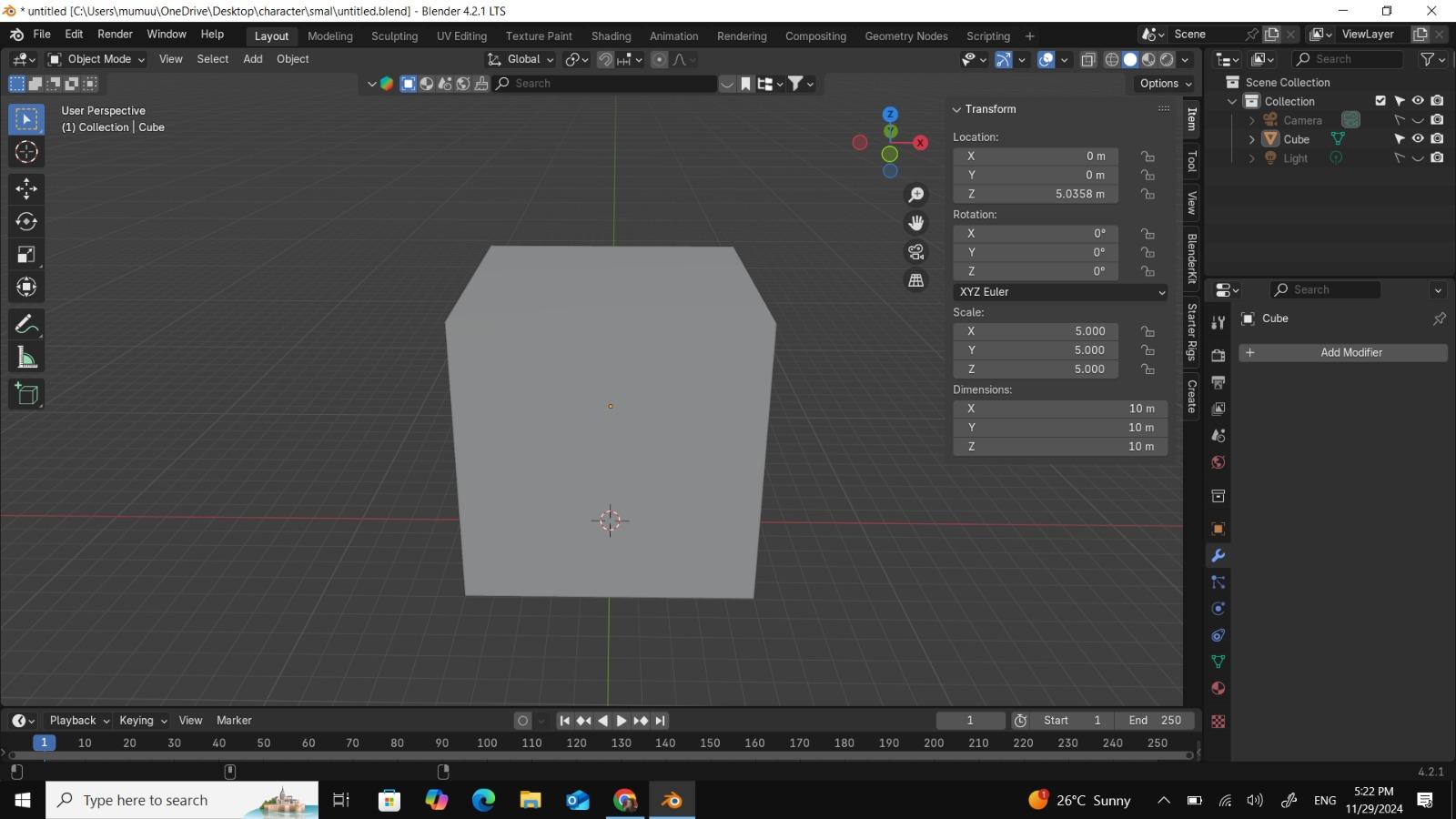
Task: Activate the Select Box tool
Action: [26, 119]
